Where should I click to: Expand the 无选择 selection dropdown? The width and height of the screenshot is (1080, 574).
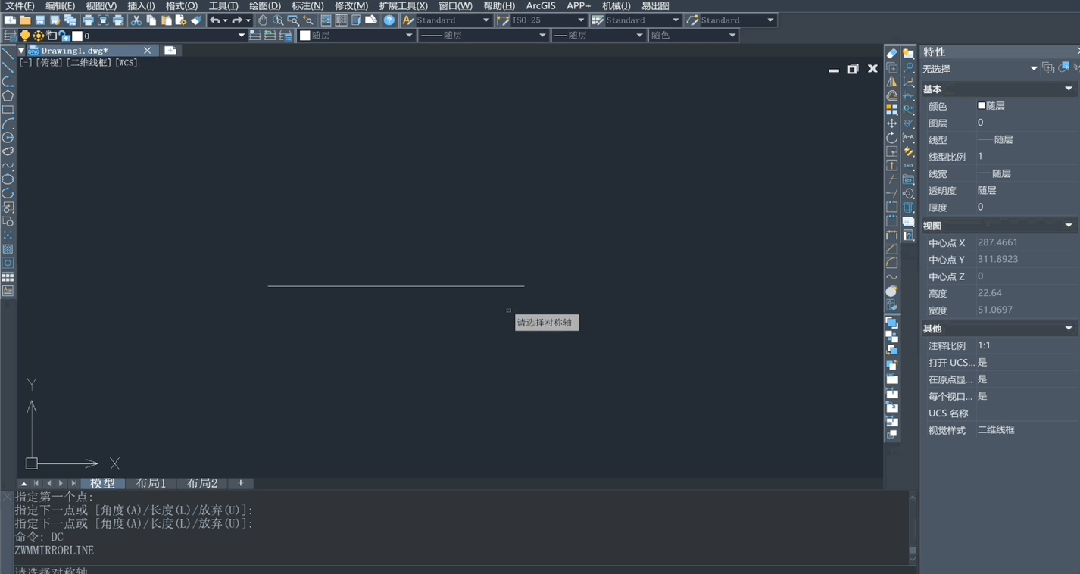(x=1034, y=69)
